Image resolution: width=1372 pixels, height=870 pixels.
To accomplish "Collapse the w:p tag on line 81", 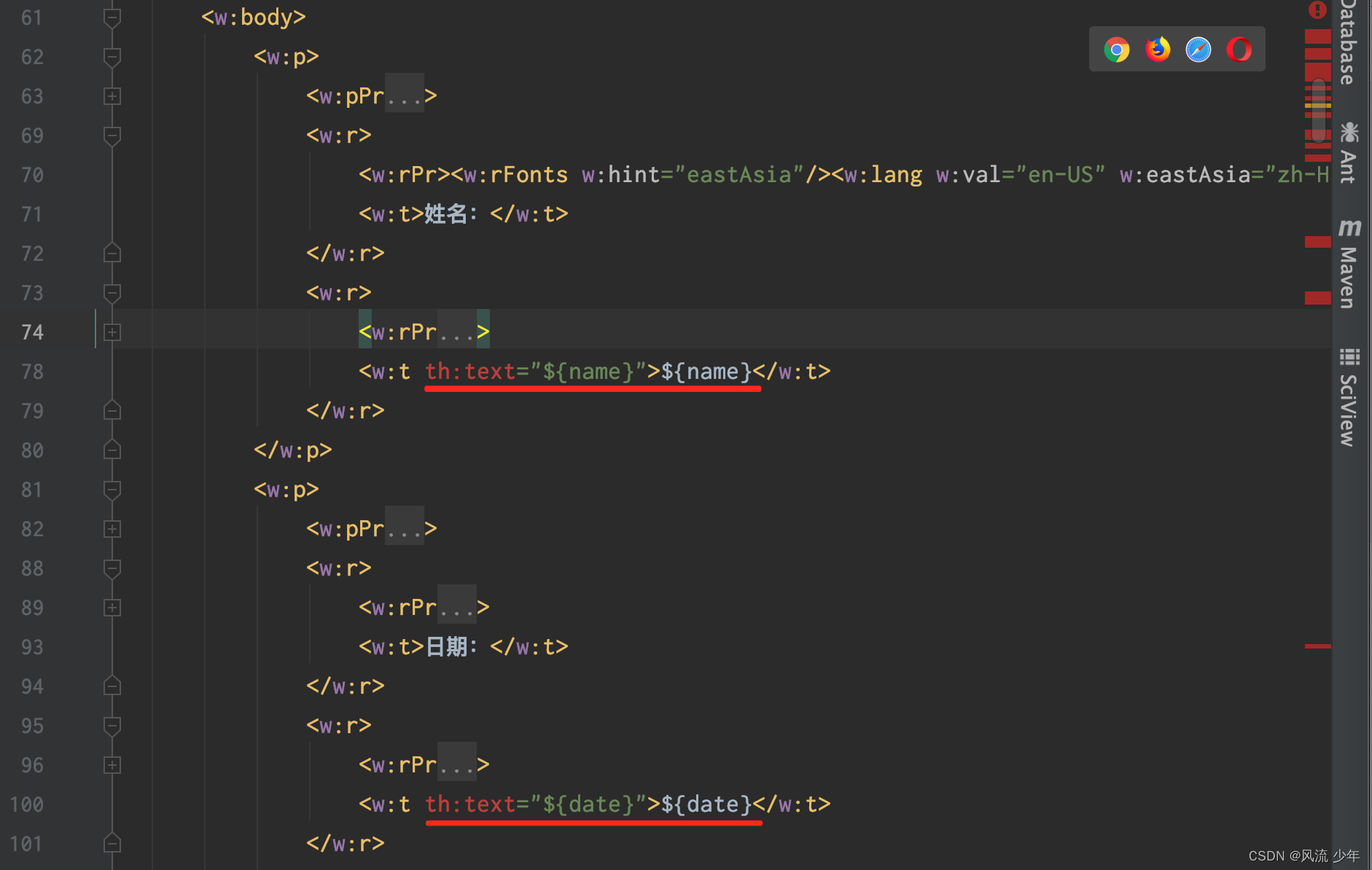I will (112, 490).
